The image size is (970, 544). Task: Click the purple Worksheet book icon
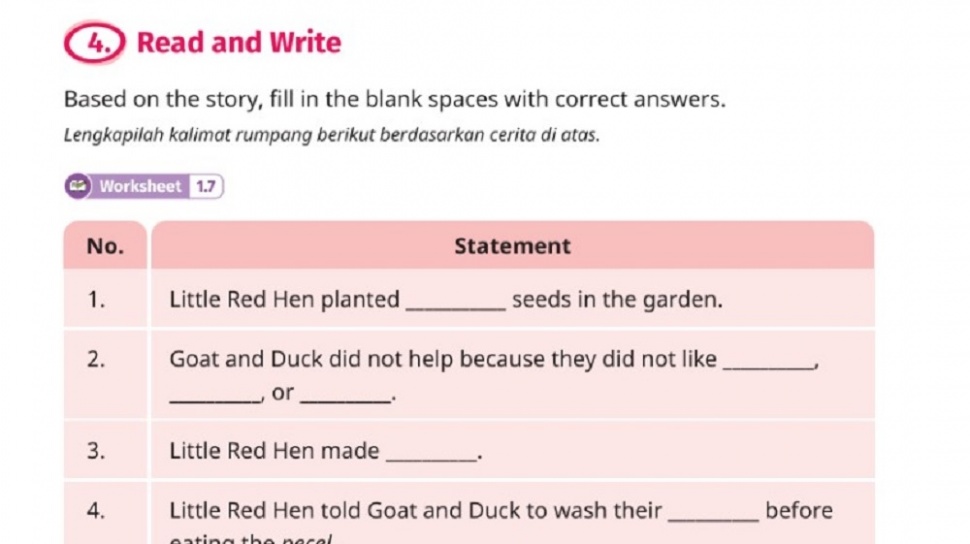[79, 186]
